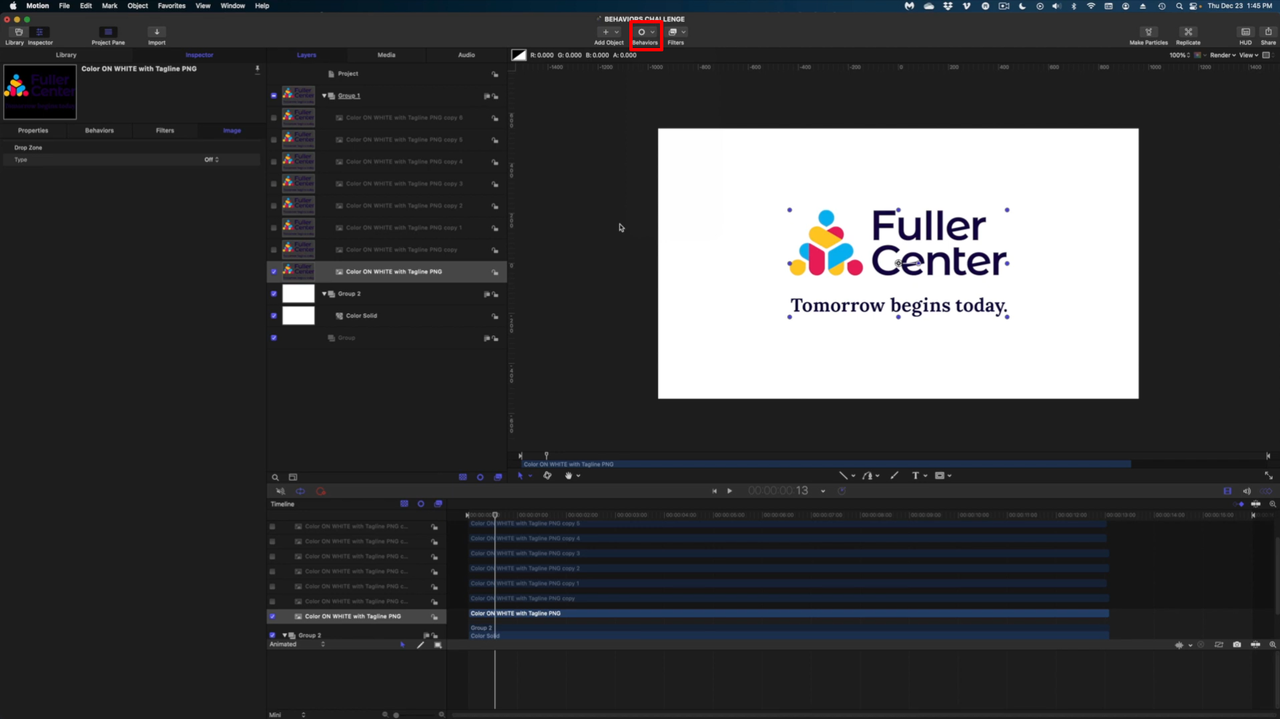The image size is (1280, 719).
Task: Select the keyframe editor sketch pencil tool
Action: (420, 645)
